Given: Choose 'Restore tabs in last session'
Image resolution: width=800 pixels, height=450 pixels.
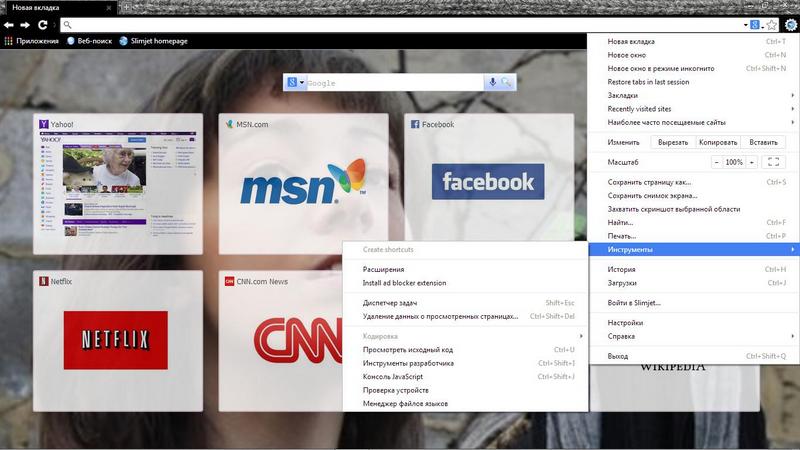Looking at the screenshot, I should (694, 82).
